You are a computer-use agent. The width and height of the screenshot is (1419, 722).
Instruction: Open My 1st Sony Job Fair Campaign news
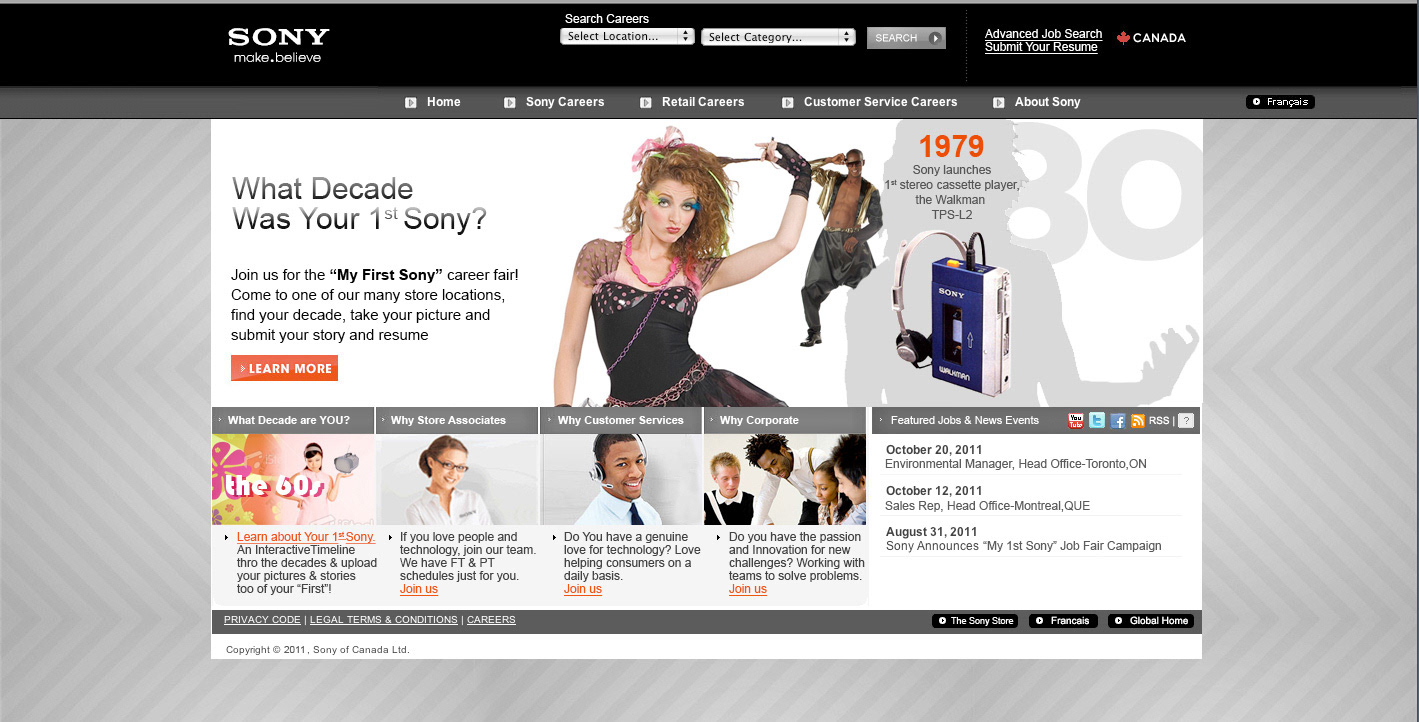point(1024,546)
